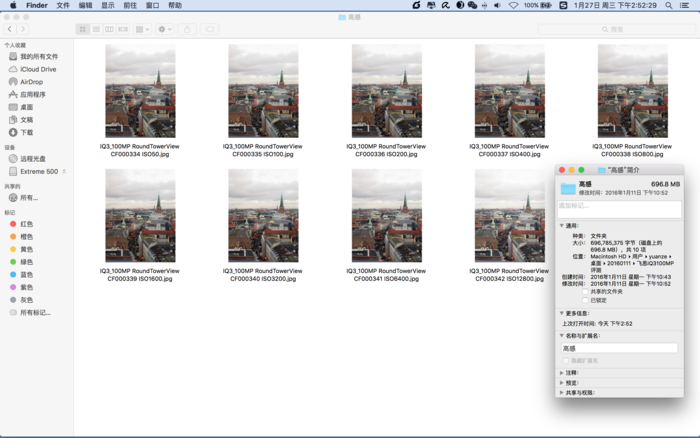
Task: Switch Finder to icon view
Action: pyautogui.click(x=84, y=29)
